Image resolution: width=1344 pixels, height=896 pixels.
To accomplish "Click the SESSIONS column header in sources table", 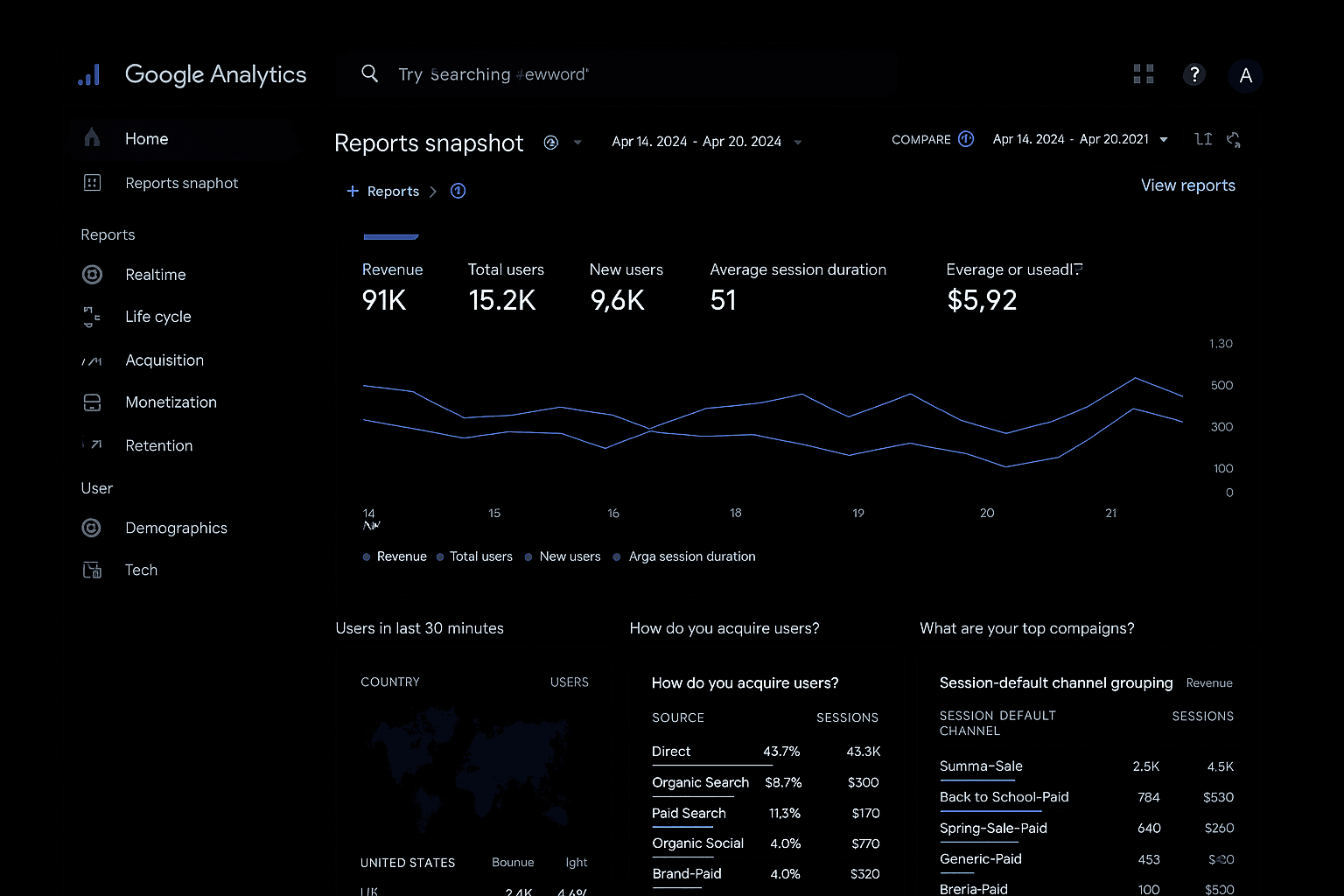I will point(847,717).
